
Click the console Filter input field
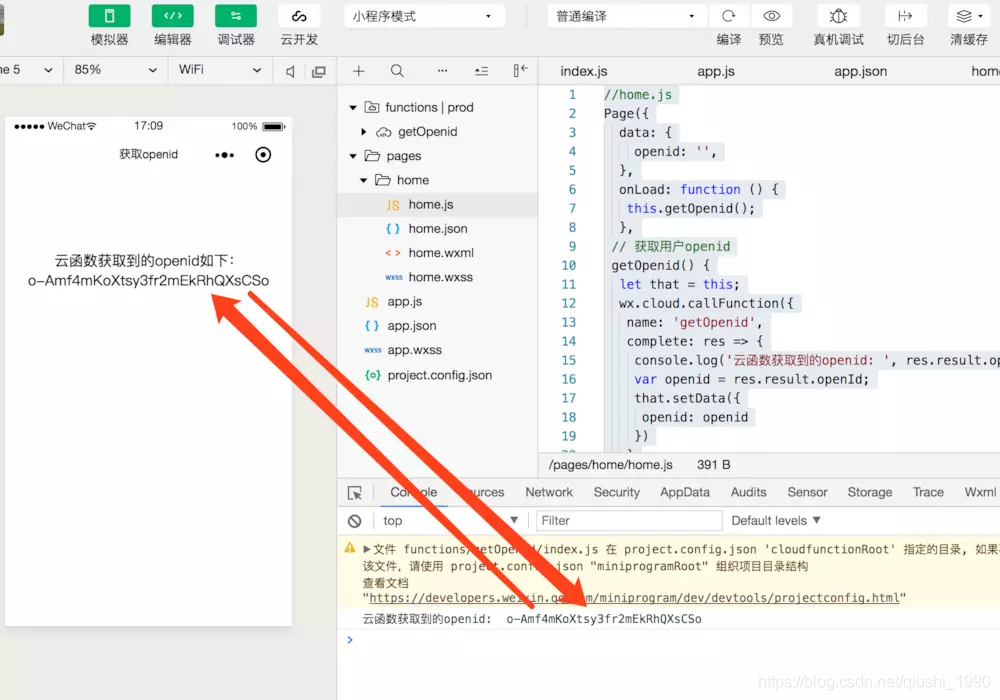pos(629,521)
